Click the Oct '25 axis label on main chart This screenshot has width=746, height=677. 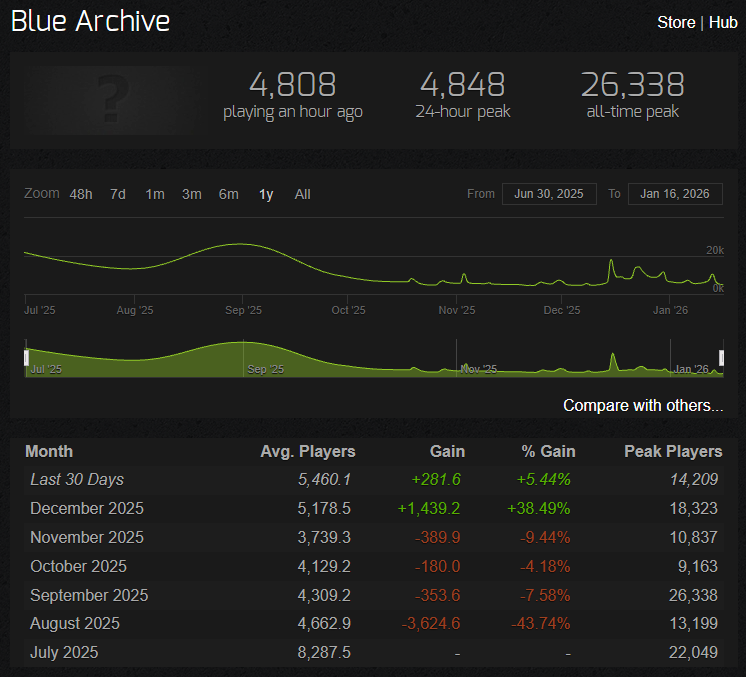[x=348, y=310]
